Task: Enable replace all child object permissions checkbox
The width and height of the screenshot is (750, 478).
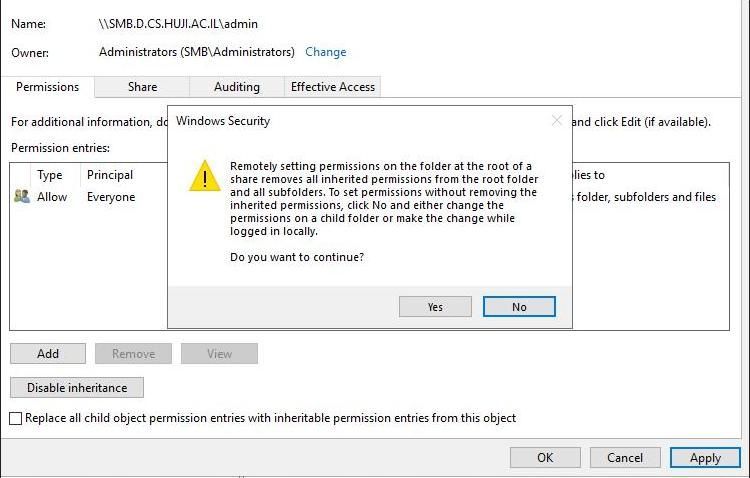Action: tap(16, 418)
